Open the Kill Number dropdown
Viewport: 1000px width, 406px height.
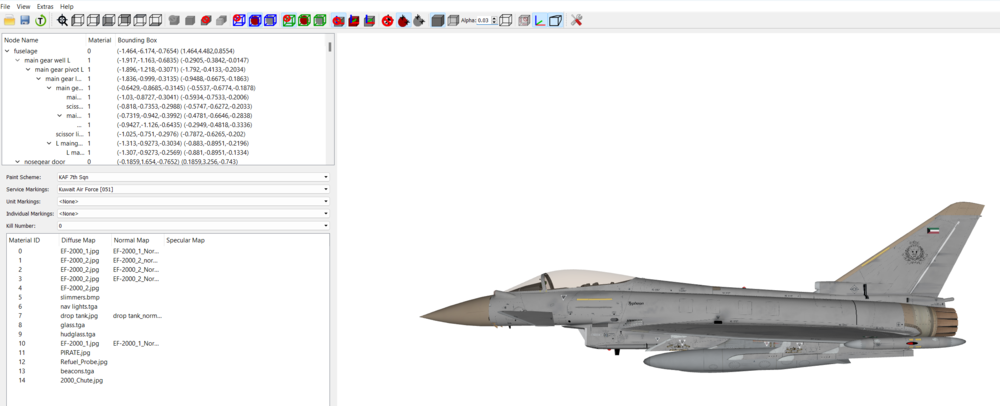pyautogui.click(x=193, y=226)
